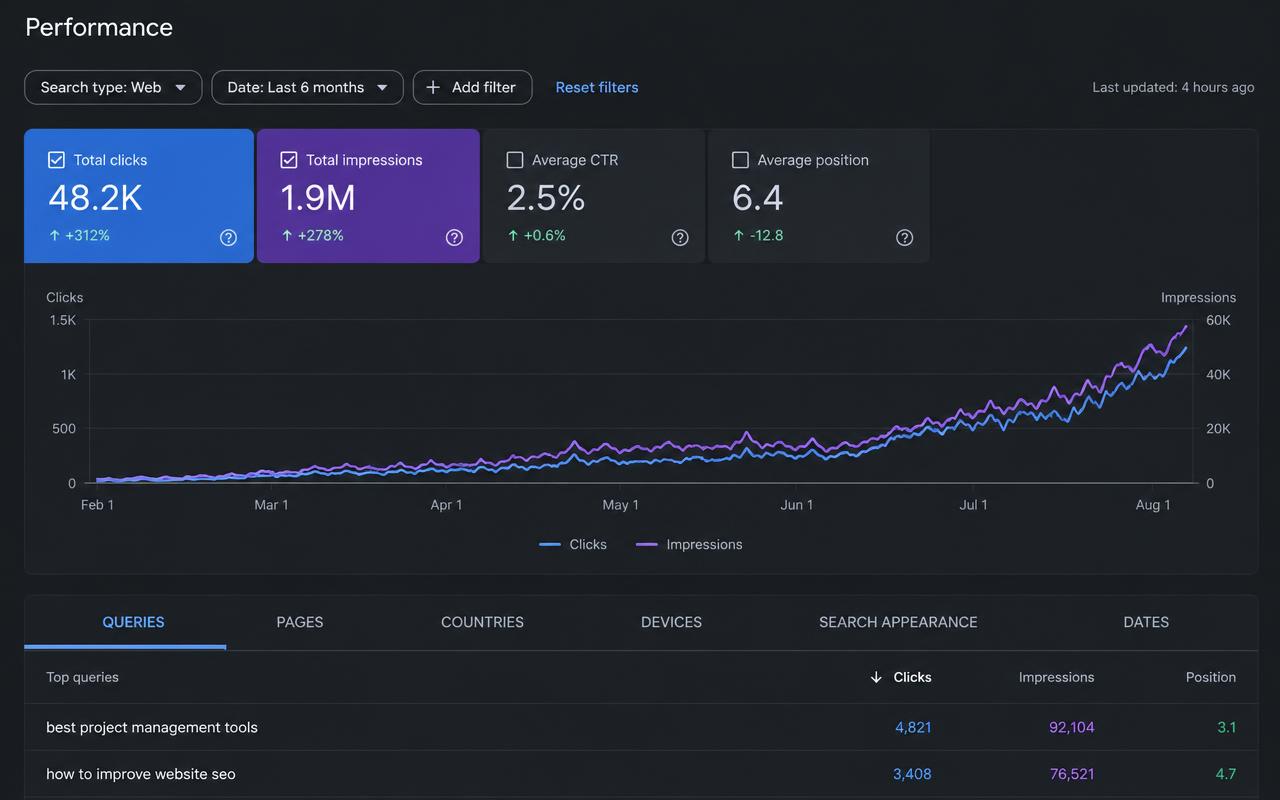Click the 92,104 impressions value
1280x800 pixels.
[1072, 728]
